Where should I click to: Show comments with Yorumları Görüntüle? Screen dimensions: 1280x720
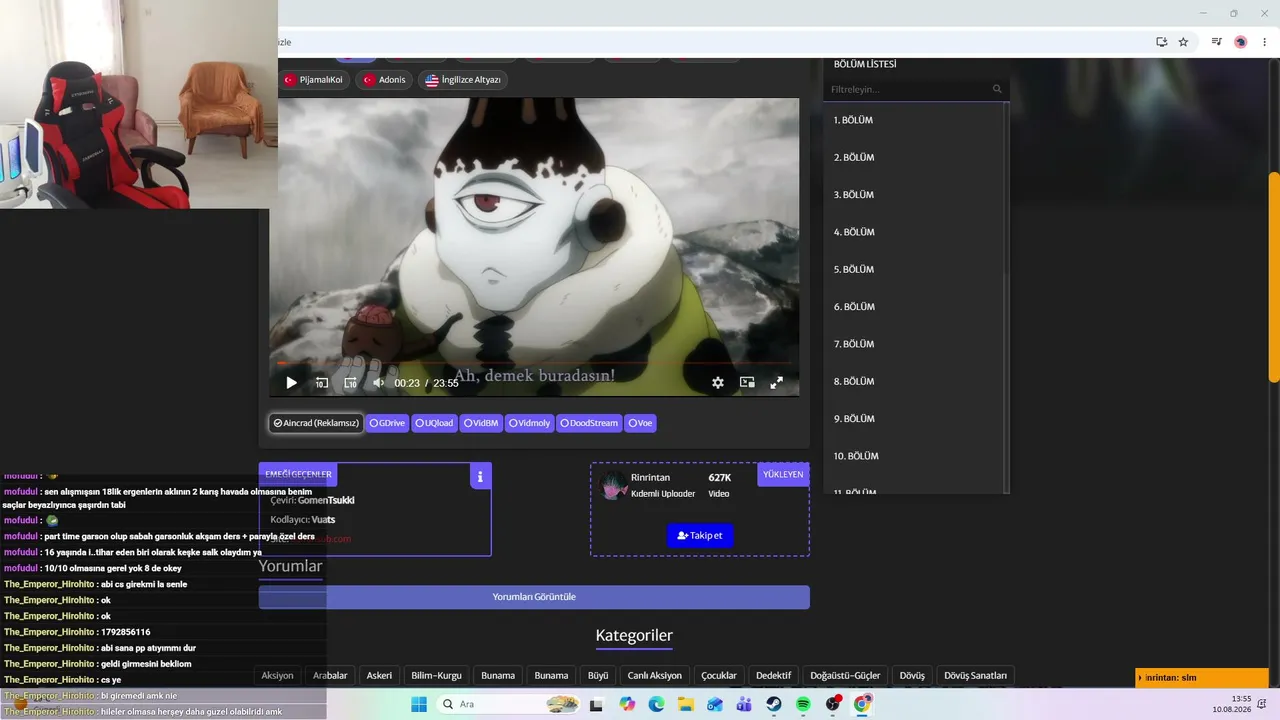[x=534, y=597]
